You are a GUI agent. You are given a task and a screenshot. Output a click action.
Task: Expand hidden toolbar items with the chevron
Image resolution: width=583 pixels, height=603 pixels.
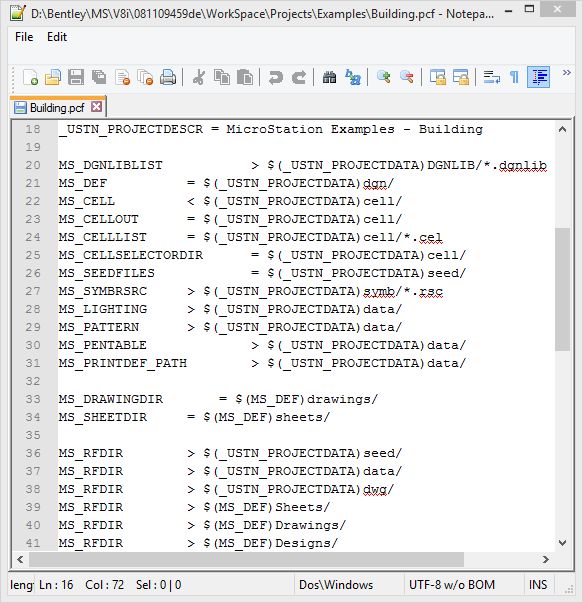click(566, 73)
